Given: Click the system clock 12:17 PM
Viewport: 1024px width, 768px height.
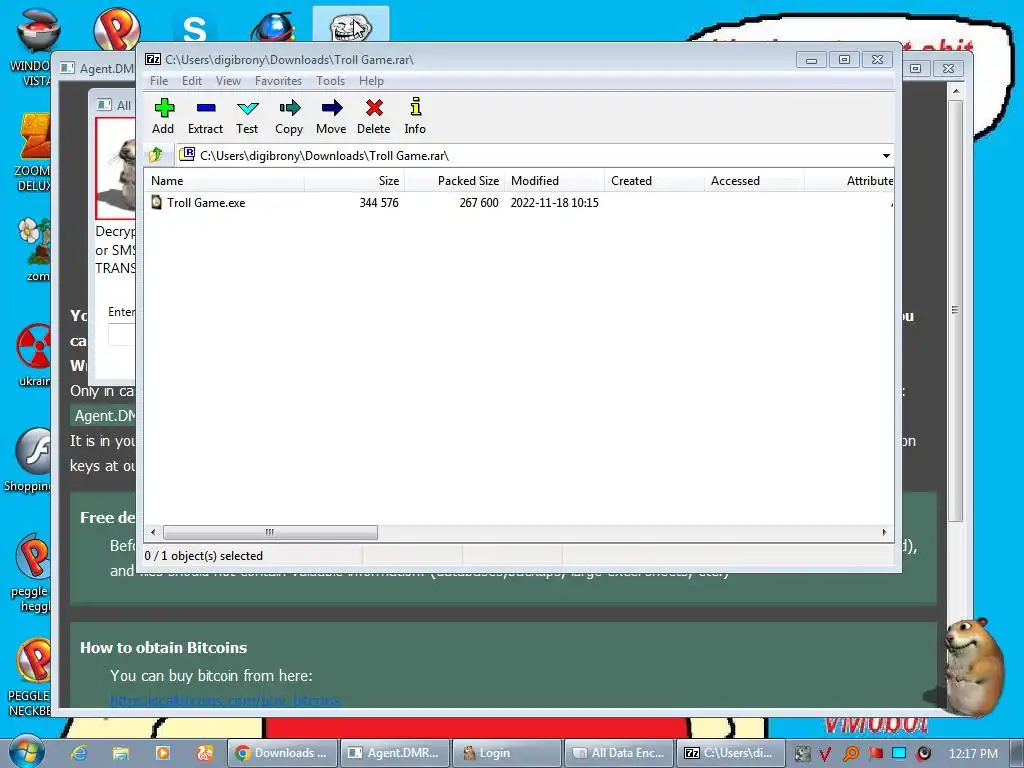Looking at the screenshot, I should (973, 753).
